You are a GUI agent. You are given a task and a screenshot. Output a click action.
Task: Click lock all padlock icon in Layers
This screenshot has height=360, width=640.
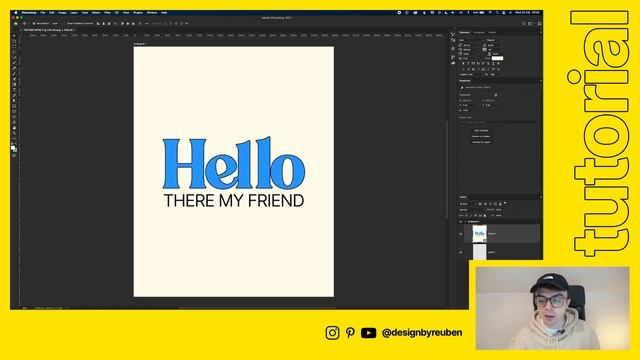pos(485,216)
